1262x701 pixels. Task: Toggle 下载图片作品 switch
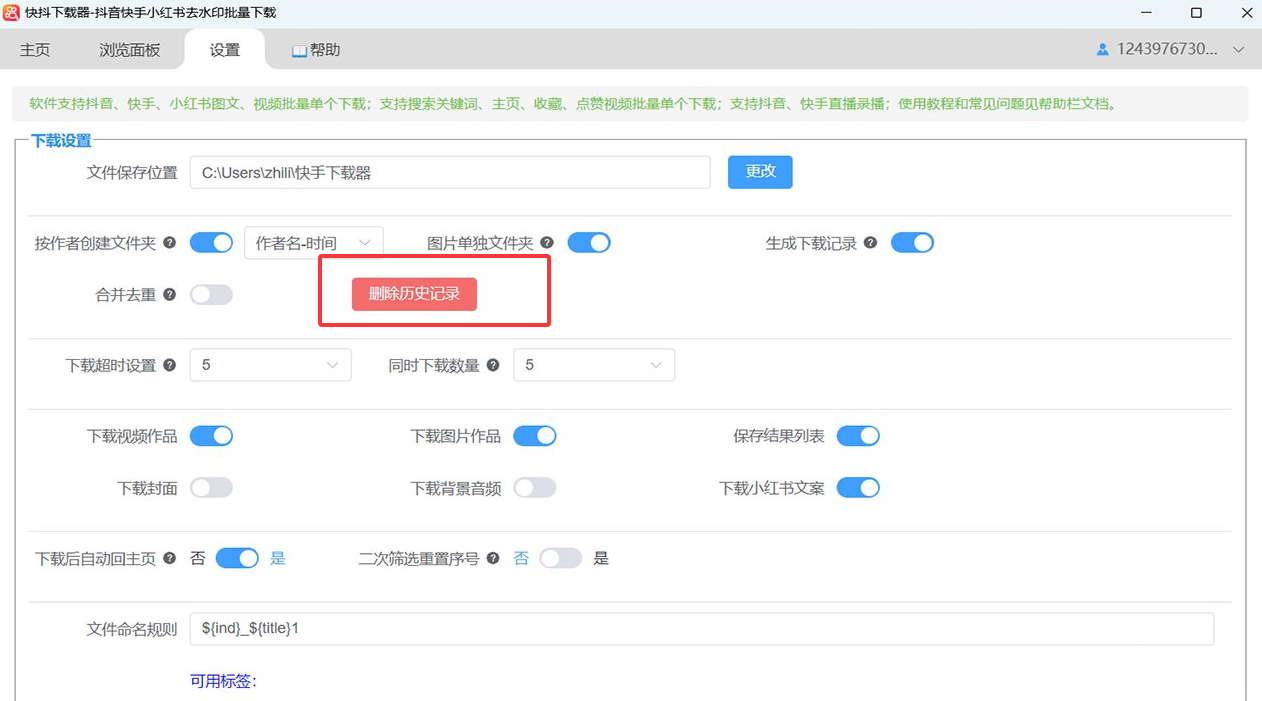click(535, 436)
